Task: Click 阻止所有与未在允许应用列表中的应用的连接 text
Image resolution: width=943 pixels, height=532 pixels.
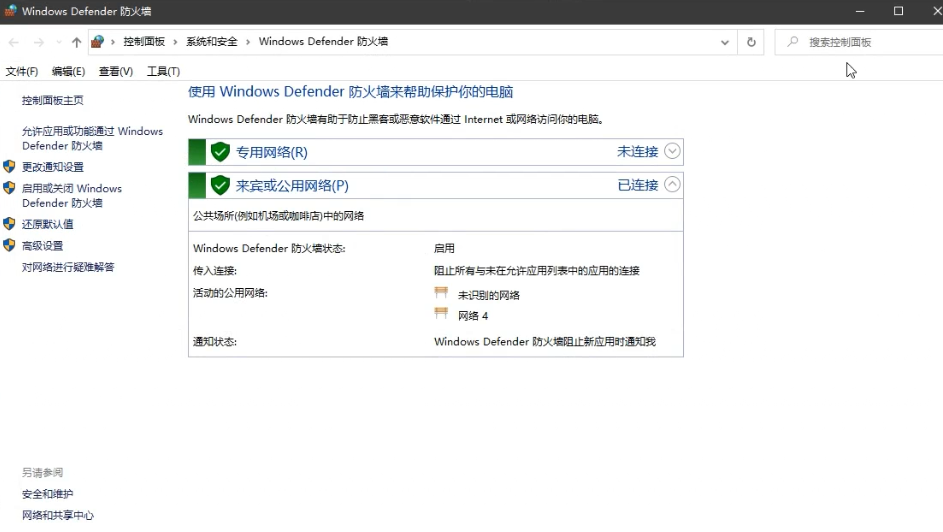Action: pos(536,271)
